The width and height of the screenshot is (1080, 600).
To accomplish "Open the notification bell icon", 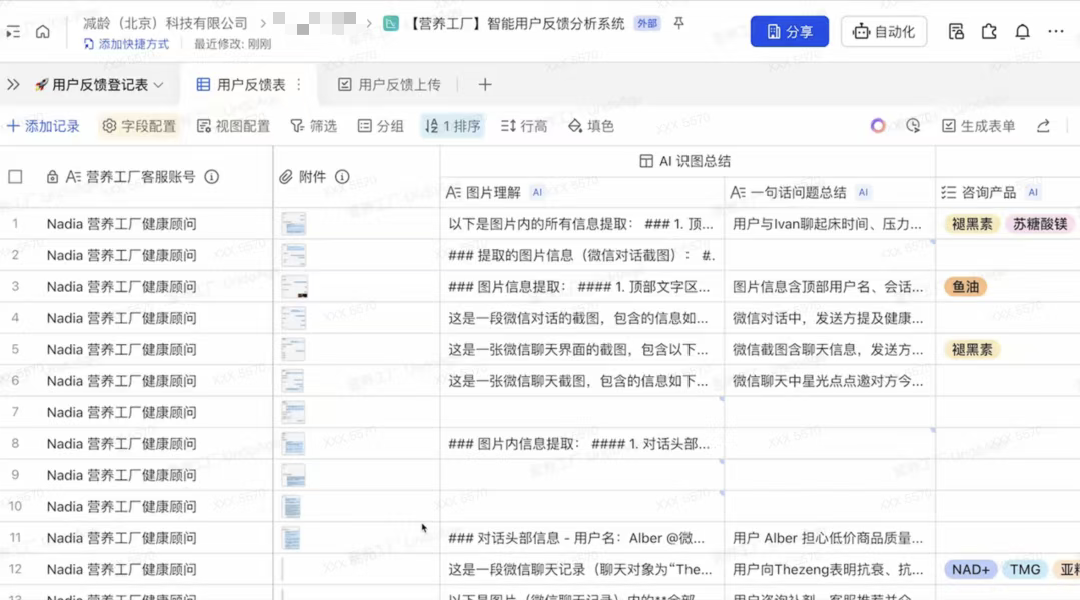I will (x=1022, y=31).
